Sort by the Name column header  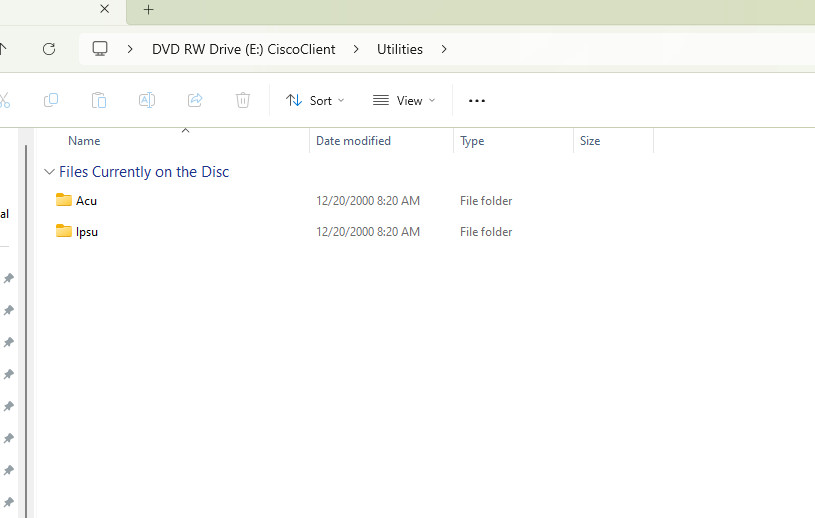(x=84, y=141)
